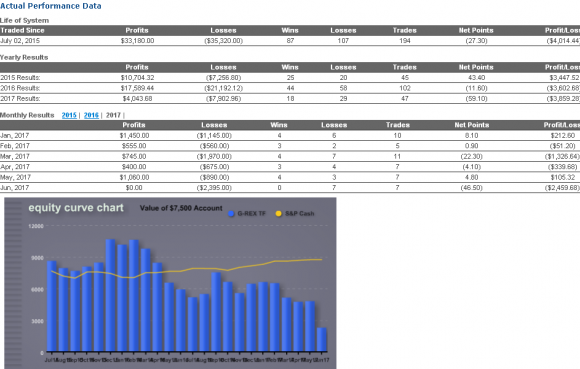Click the Feb, 2017 row label

pos(15,146)
